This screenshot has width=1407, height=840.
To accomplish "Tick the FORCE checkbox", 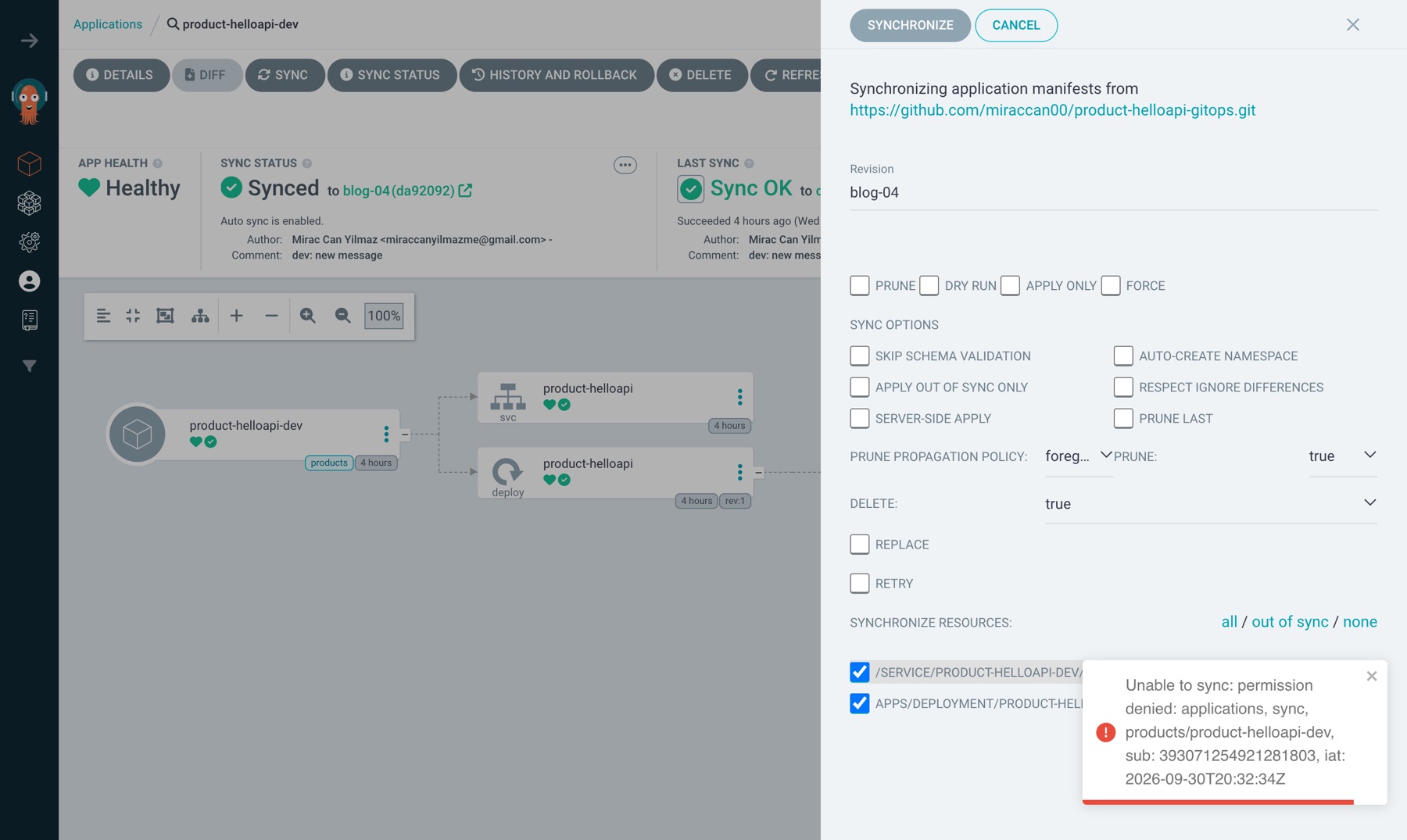I will pyautogui.click(x=1111, y=286).
